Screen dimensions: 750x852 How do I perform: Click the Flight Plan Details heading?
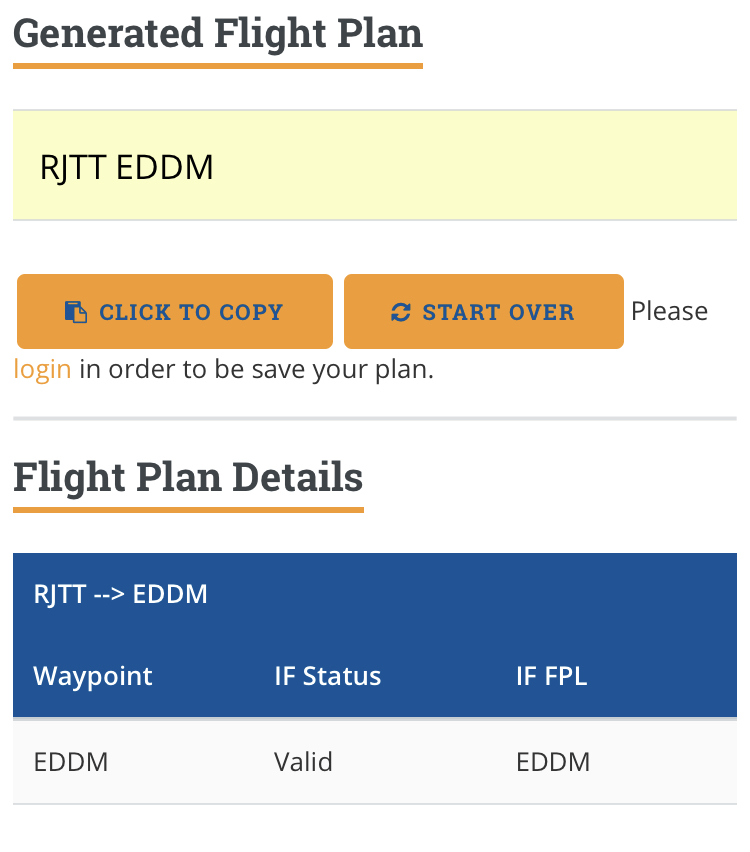coord(188,477)
